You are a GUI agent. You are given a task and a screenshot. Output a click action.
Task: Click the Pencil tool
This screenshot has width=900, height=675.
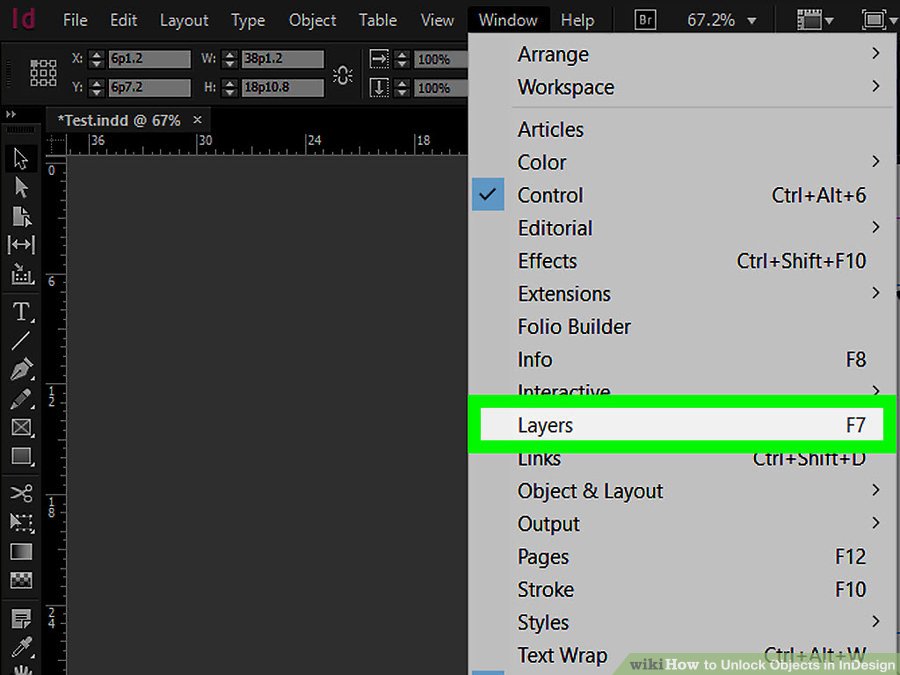pos(21,399)
